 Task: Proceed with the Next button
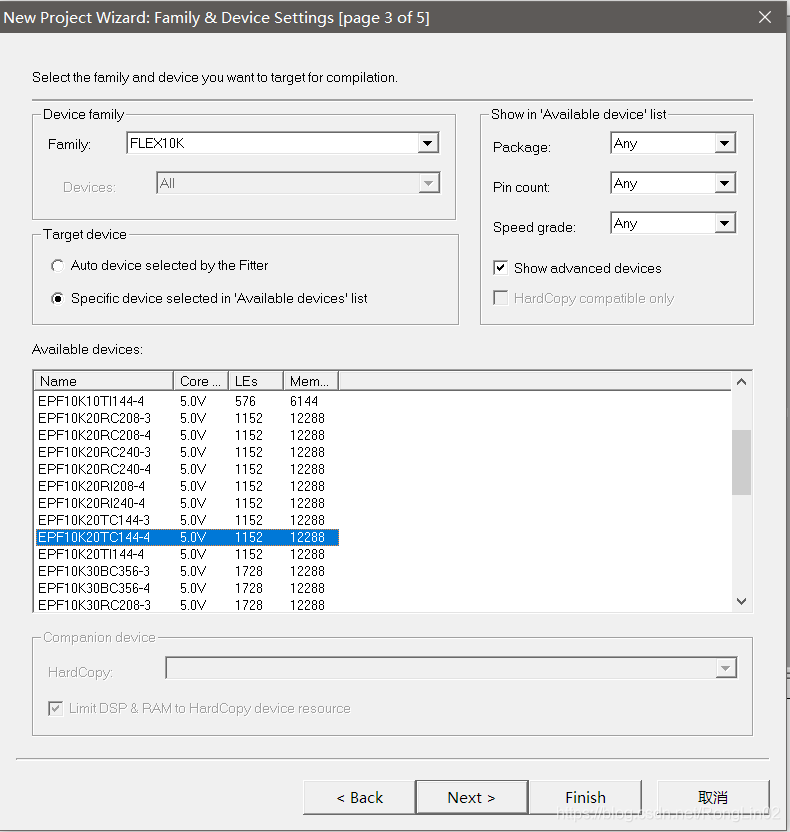click(x=472, y=797)
